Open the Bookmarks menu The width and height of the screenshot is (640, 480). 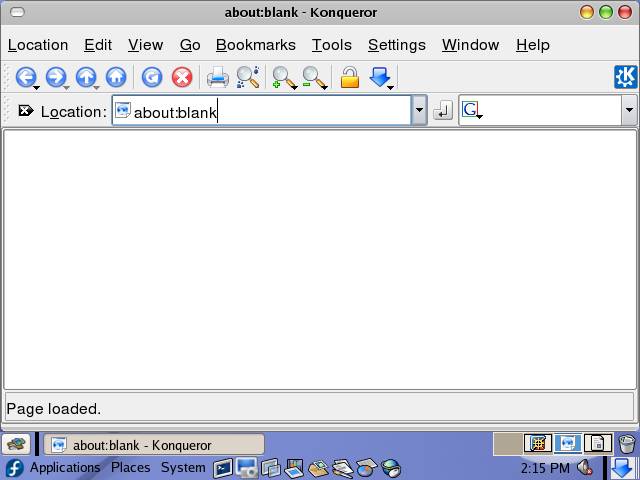pos(255,45)
